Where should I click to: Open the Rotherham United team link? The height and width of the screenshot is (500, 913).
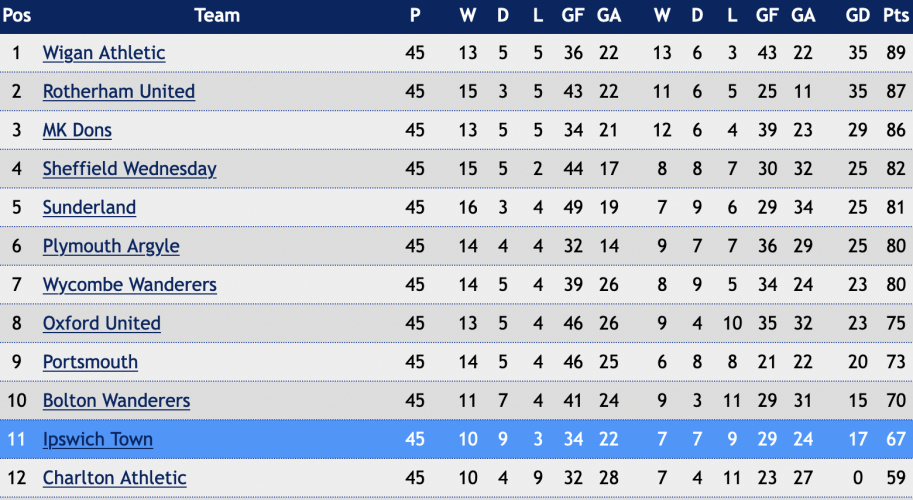tap(119, 91)
